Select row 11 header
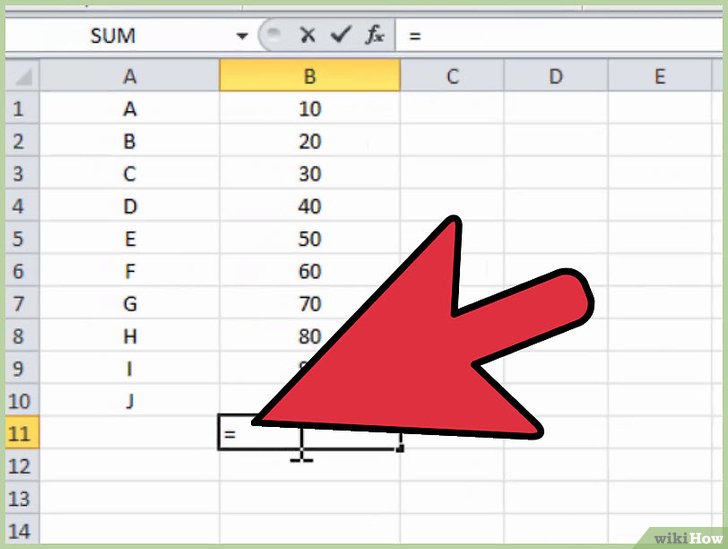The height and width of the screenshot is (549, 728). coord(20,434)
